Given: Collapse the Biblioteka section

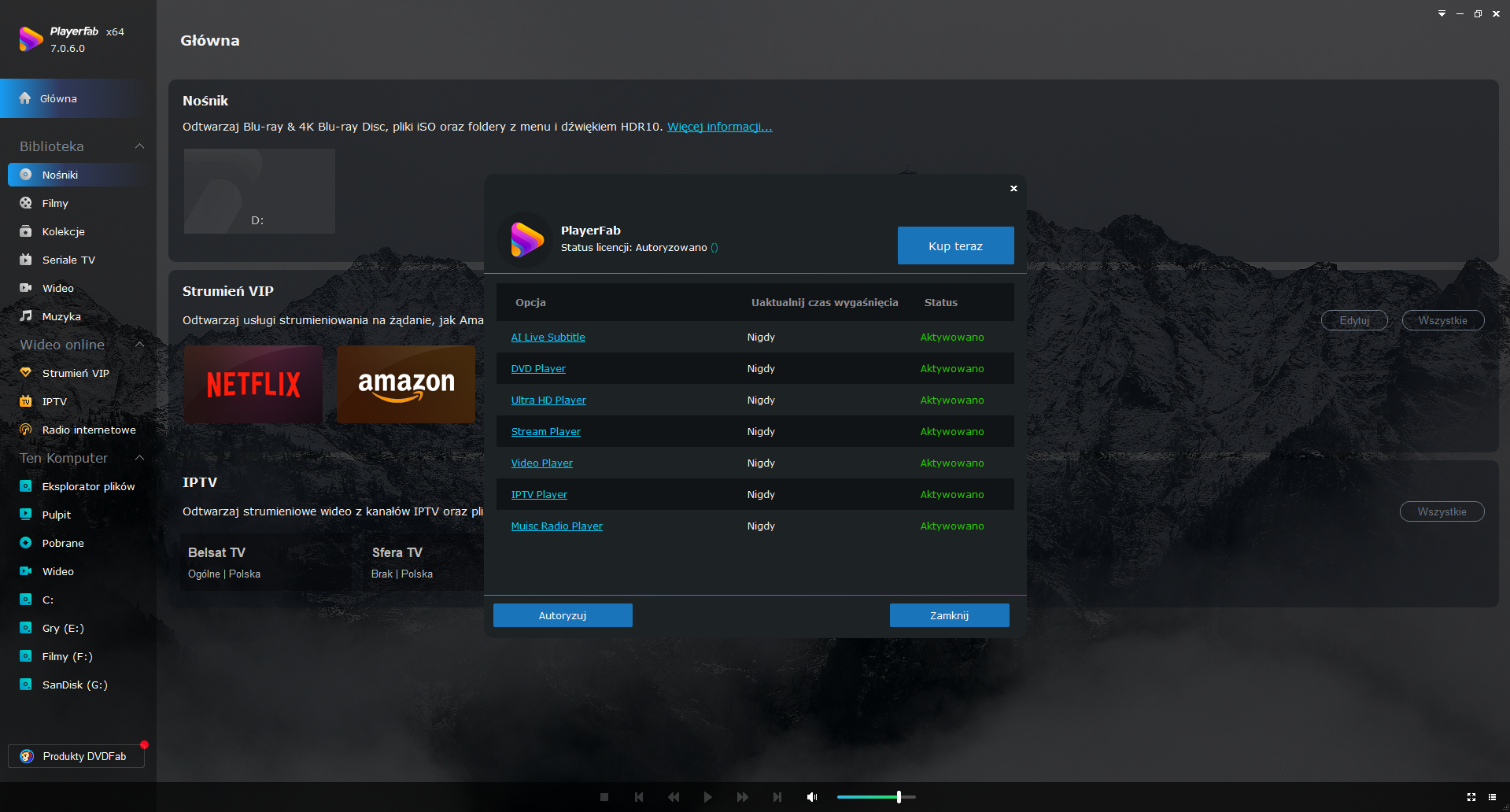Looking at the screenshot, I should [139, 146].
